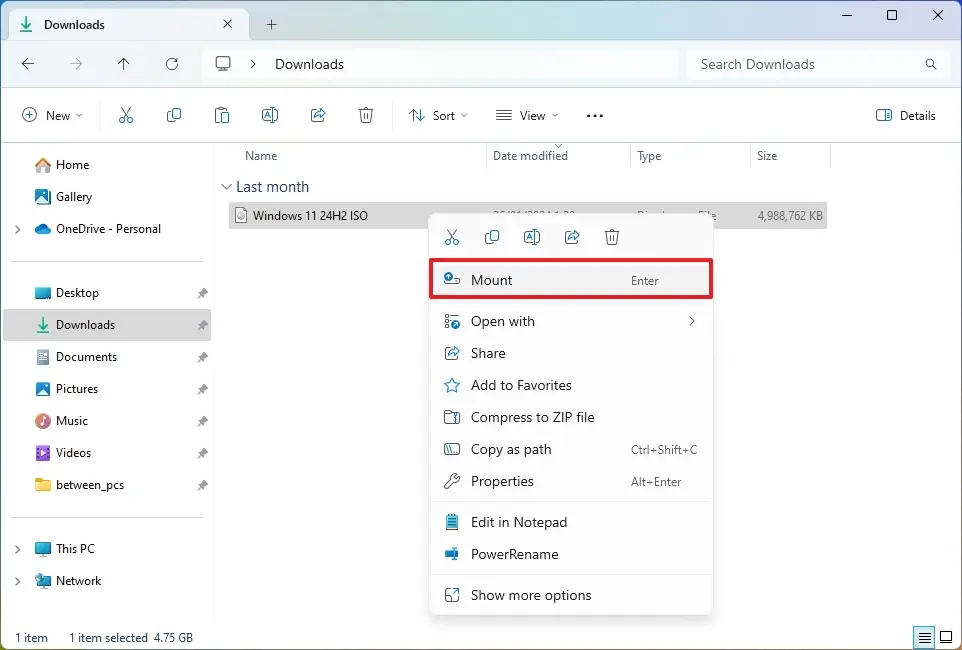Click the Share icon in the toolbar
Screen dimensions: 962x650
point(318,116)
